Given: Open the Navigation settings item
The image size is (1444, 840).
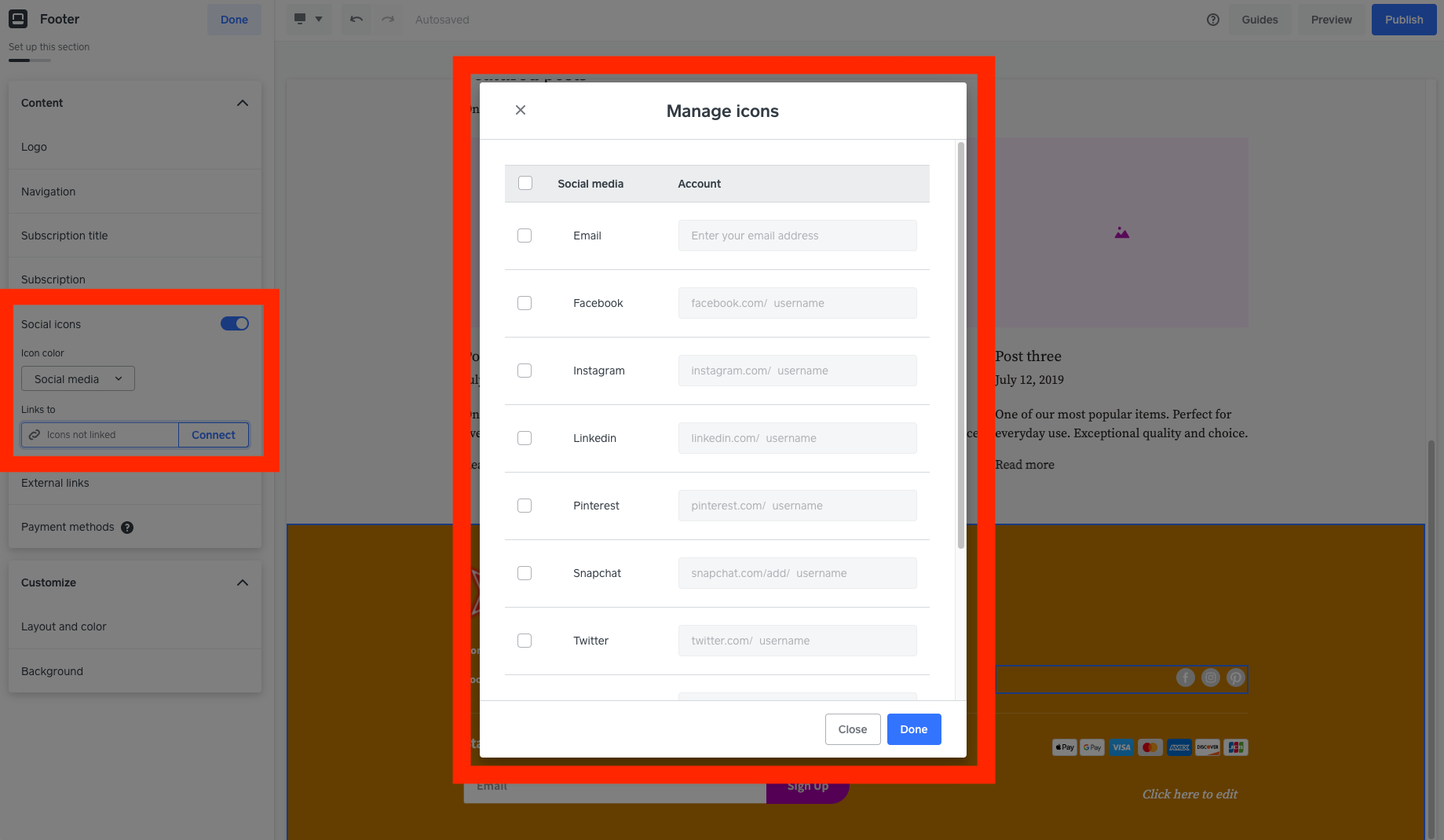Looking at the screenshot, I should click(135, 192).
